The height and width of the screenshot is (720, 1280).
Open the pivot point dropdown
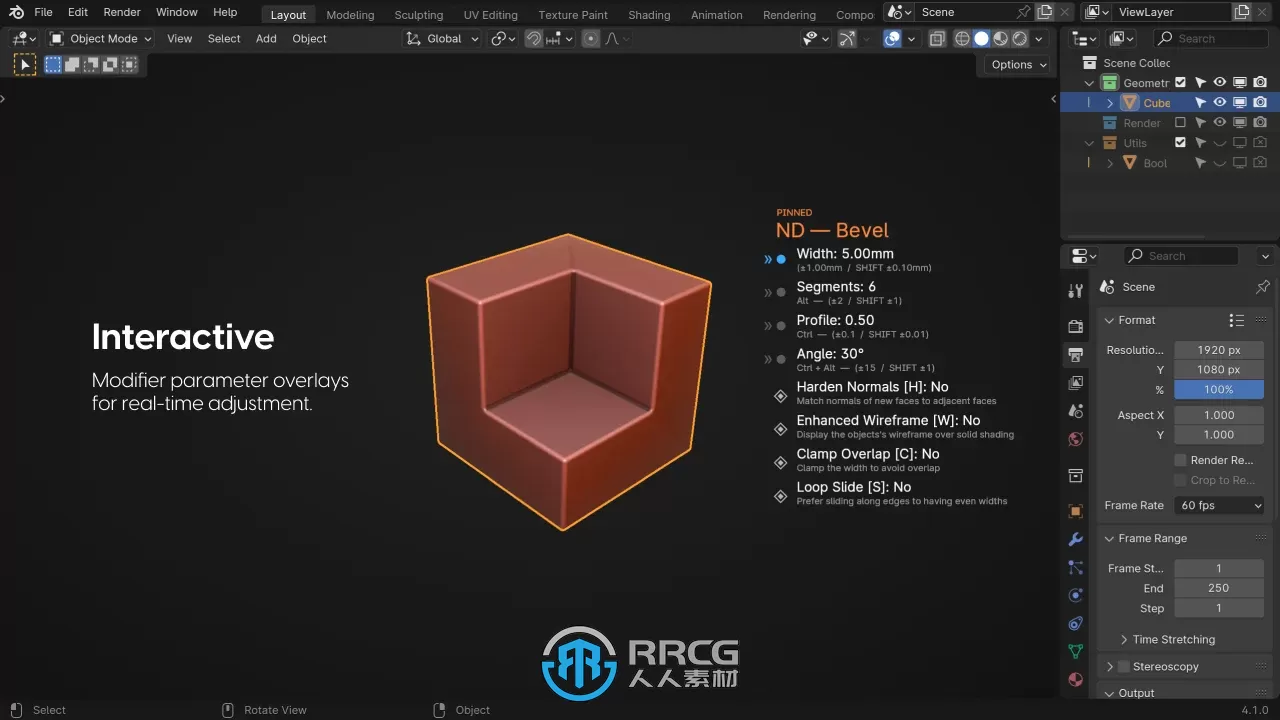pos(503,38)
